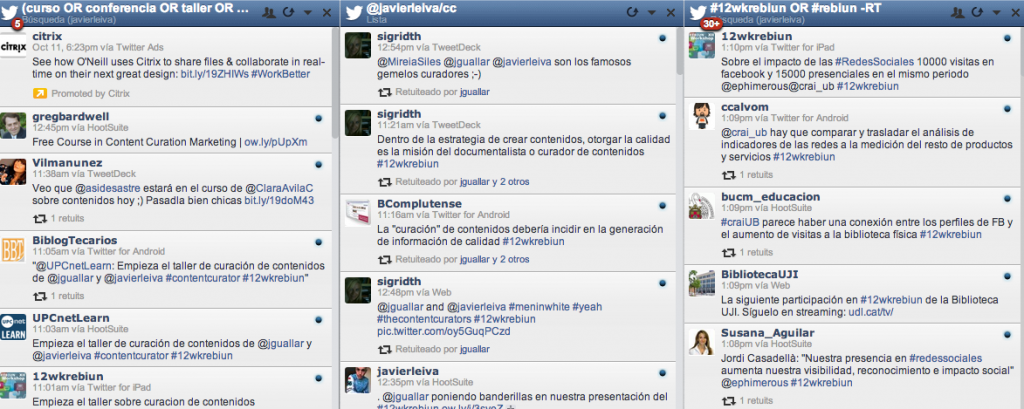Open the BibliotecaUJI avatar
Image resolution: width=1024 pixels, height=409 pixels.
tap(701, 283)
